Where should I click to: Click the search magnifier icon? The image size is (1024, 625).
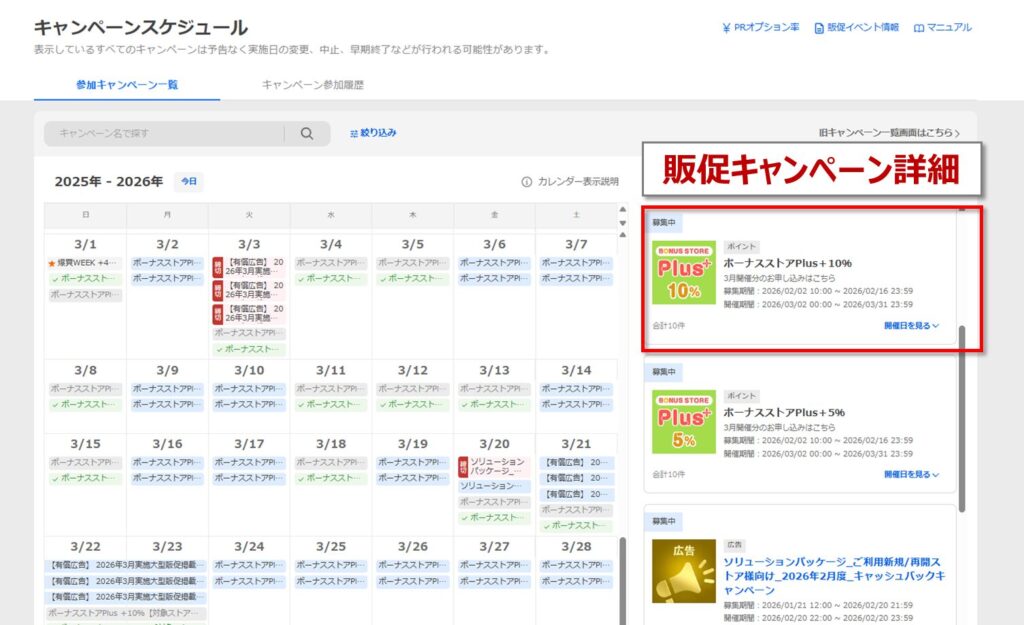tap(306, 133)
